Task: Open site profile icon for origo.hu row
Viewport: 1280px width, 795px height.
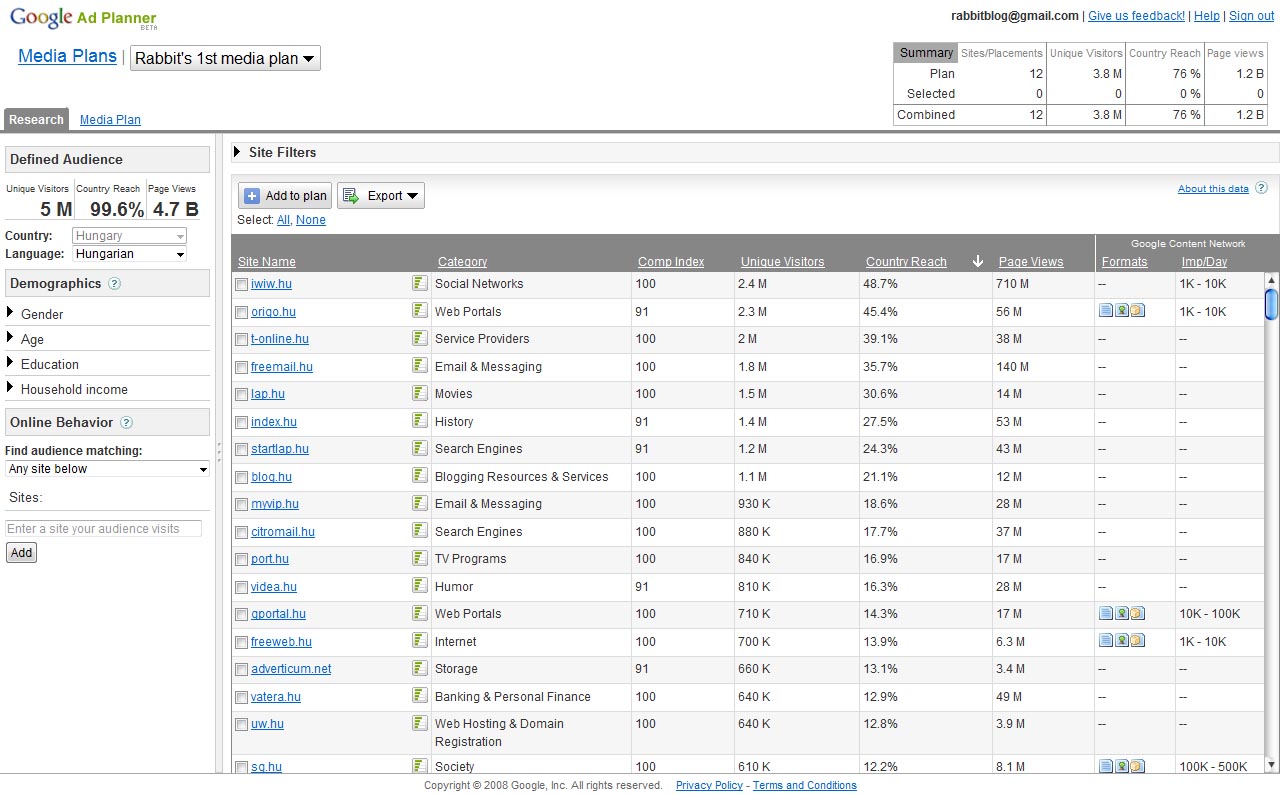Action: pyautogui.click(x=420, y=310)
